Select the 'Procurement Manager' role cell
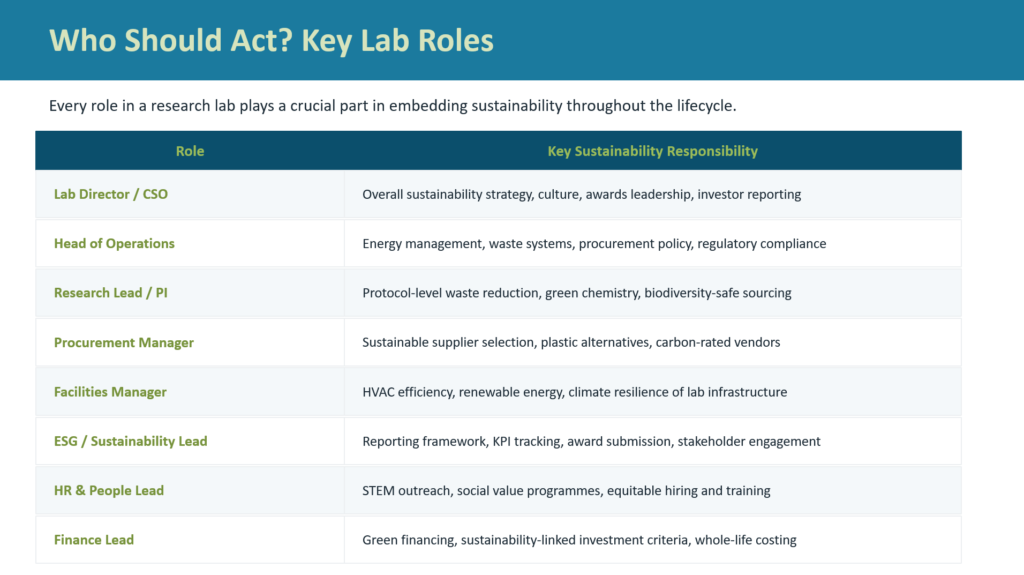 point(190,342)
